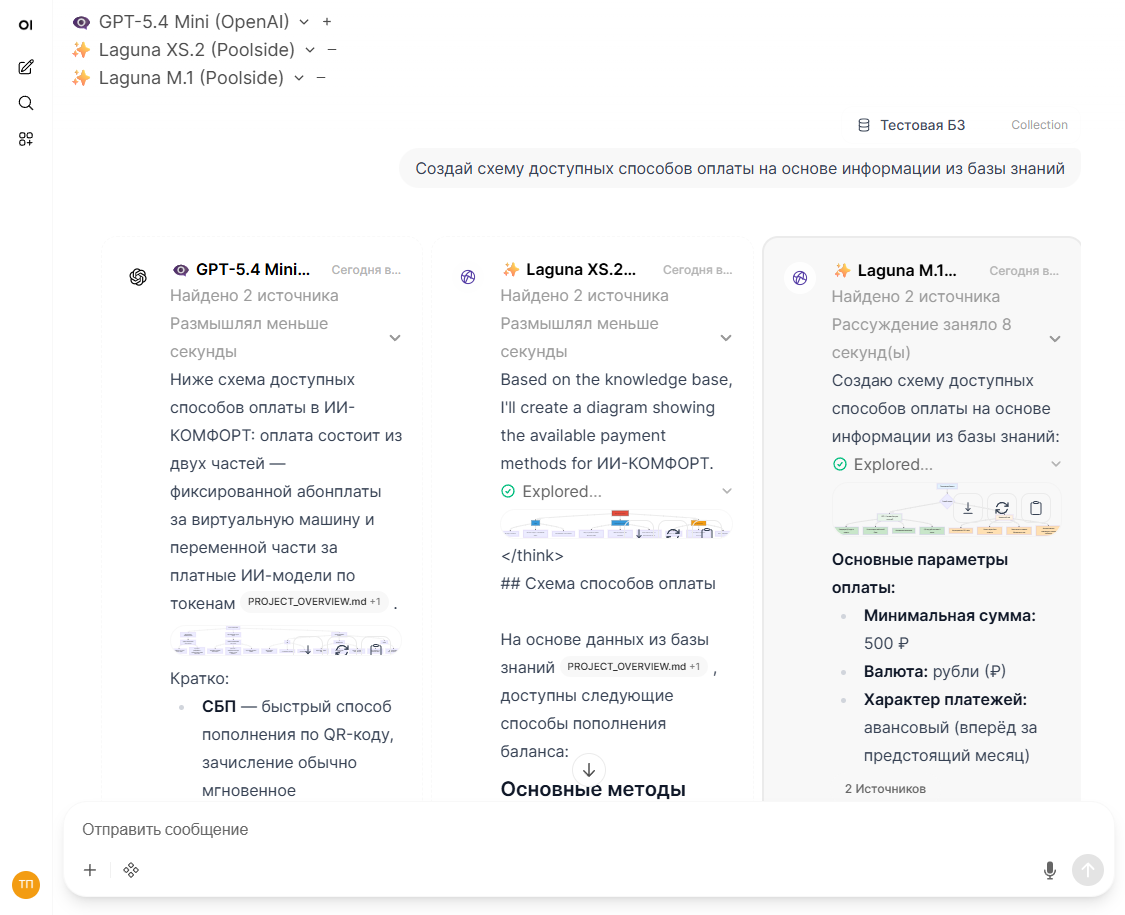
Task: Click the 'Collection' label
Action: click(x=1039, y=125)
